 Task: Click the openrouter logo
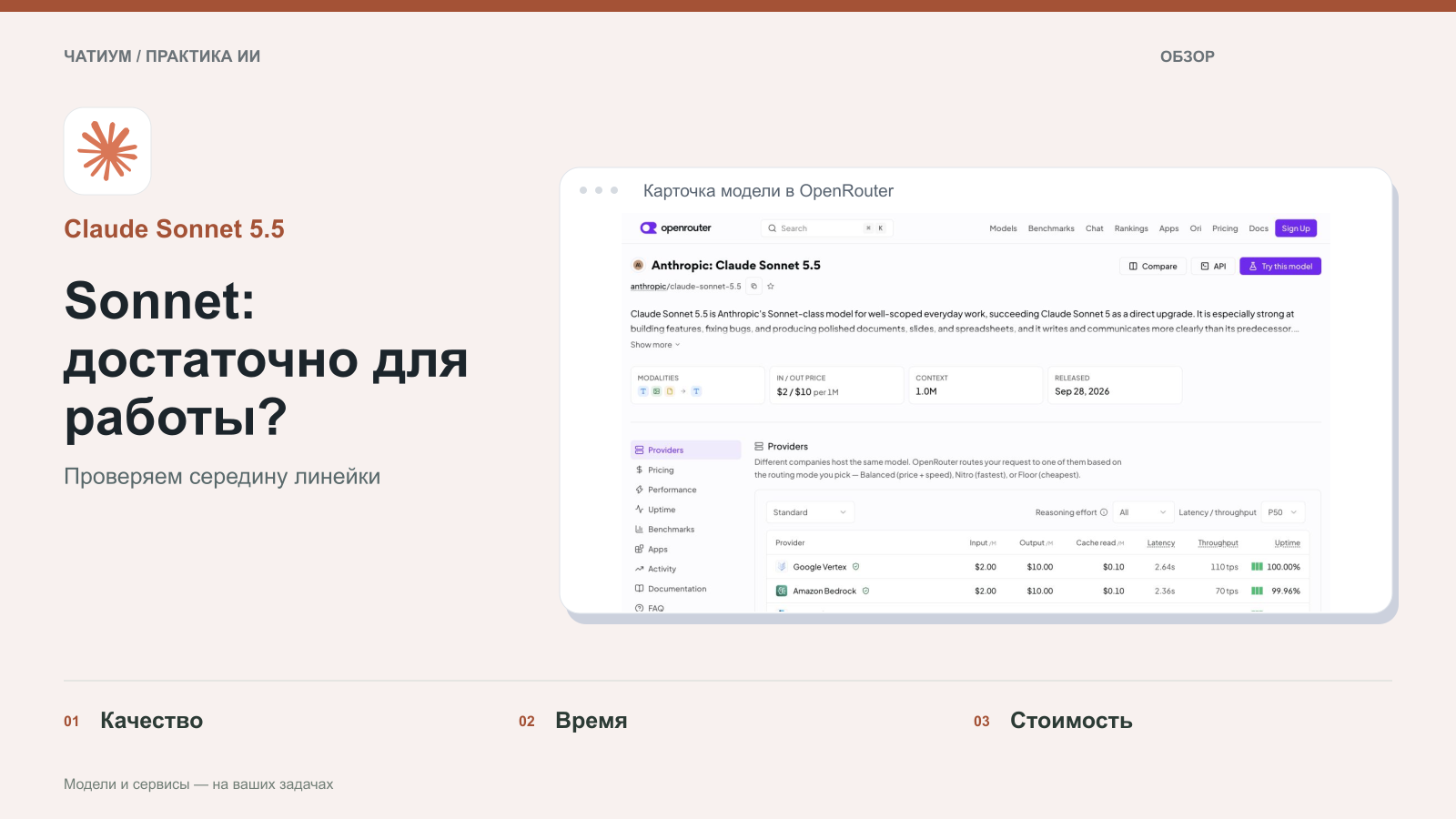pos(675,228)
